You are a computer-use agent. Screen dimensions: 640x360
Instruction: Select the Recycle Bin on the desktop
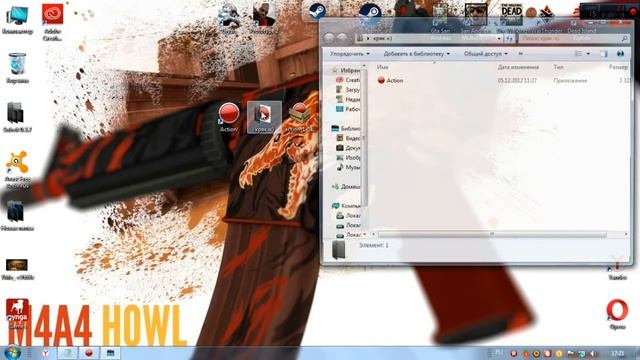tap(17, 67)
